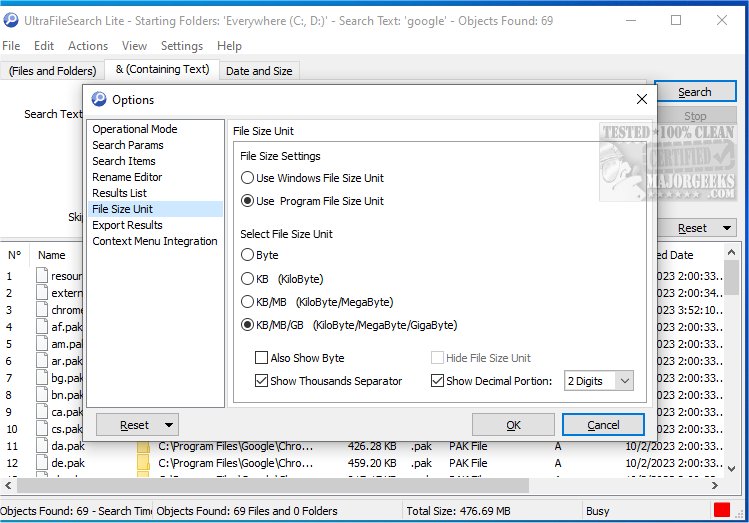Click the horizontal scrollbar thumb
749x523 pixels.
pos(273,485)
